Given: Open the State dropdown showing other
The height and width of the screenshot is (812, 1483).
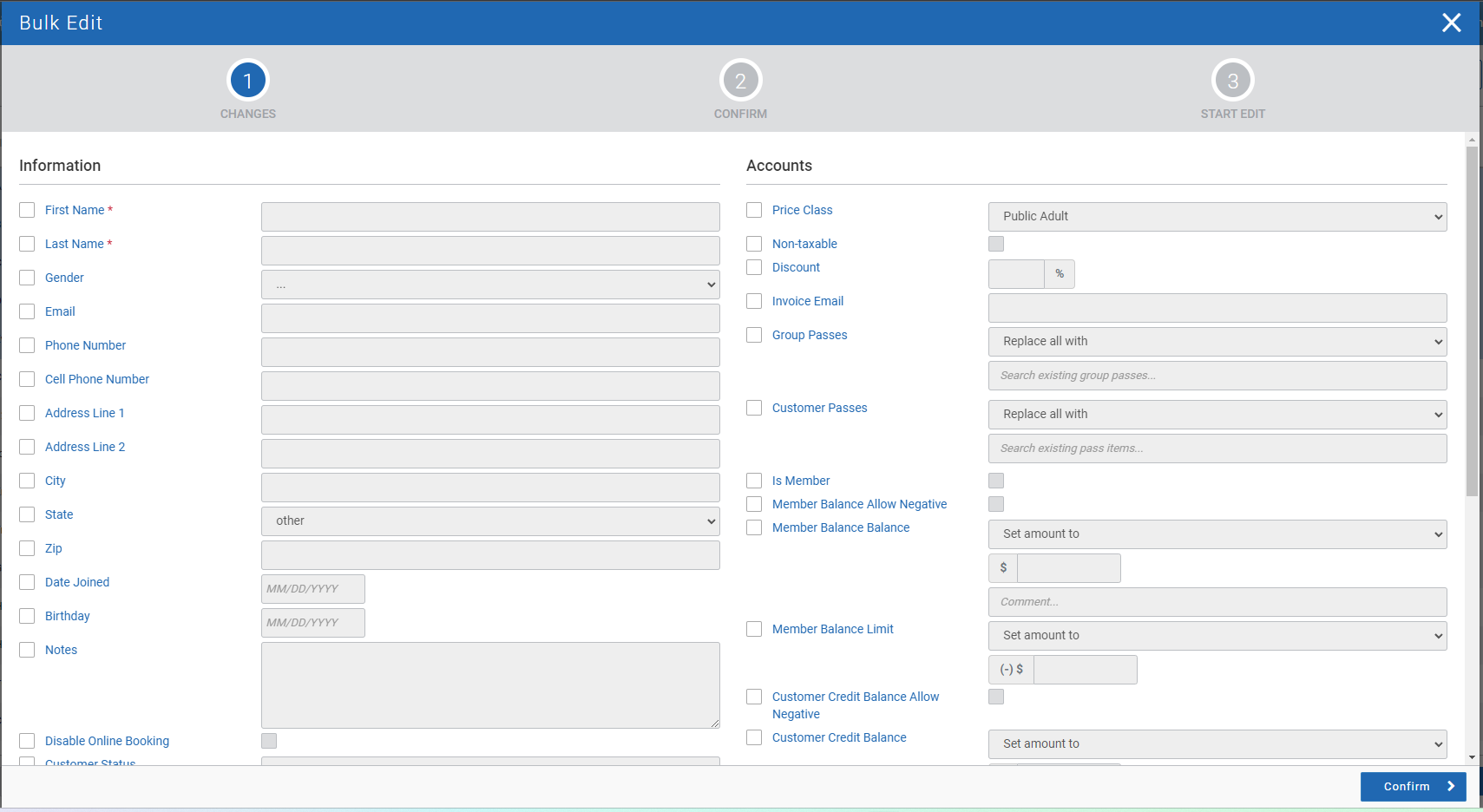Looking at the screenshot, I should click(x=490, y=521).
